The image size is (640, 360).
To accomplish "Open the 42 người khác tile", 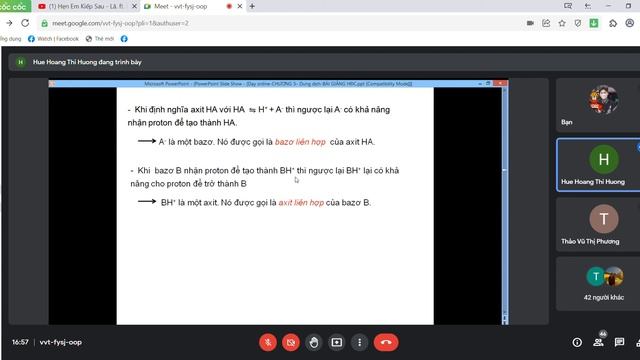I will (x=598, y=284).
